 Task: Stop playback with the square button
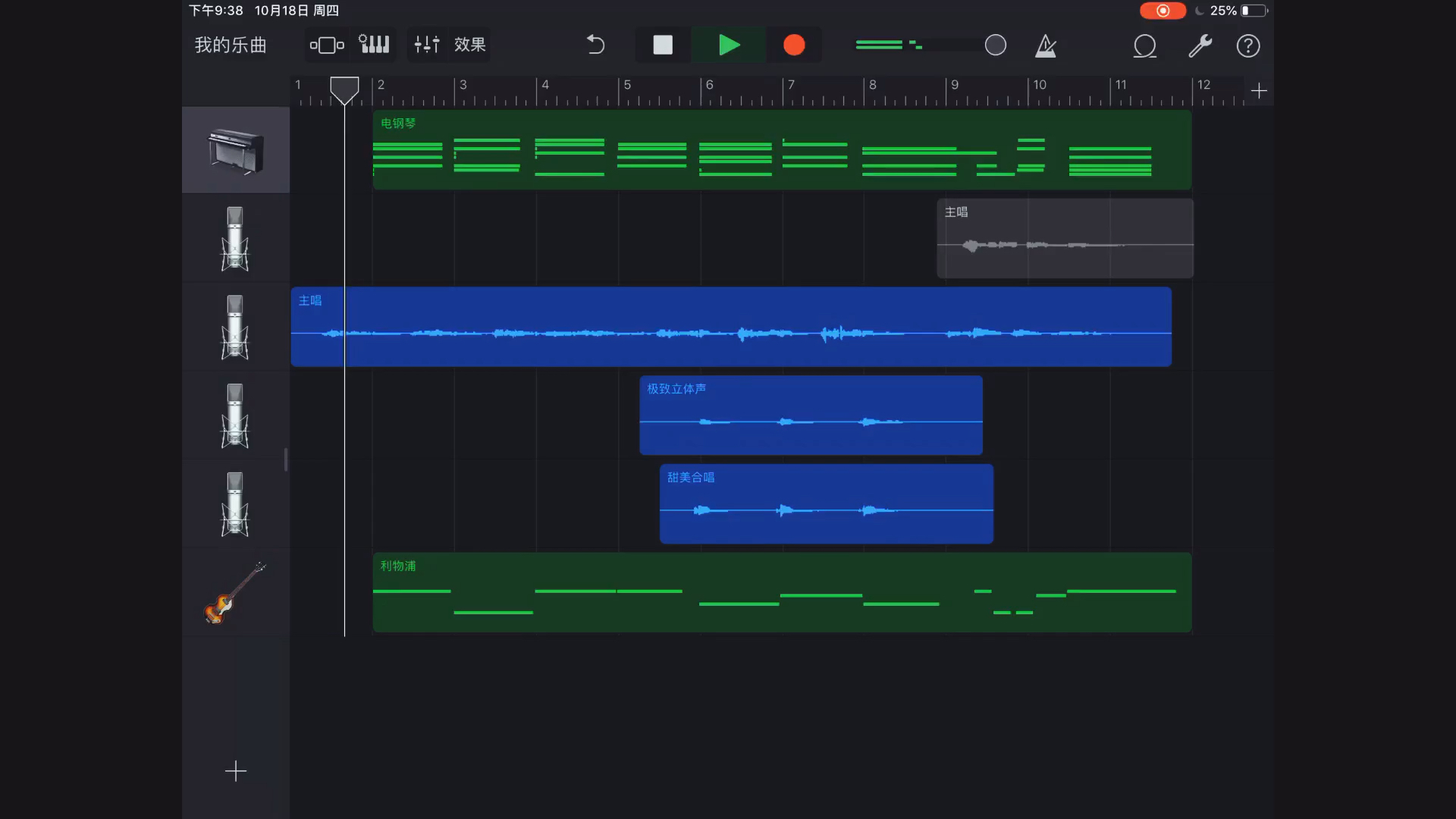point(663,45)
